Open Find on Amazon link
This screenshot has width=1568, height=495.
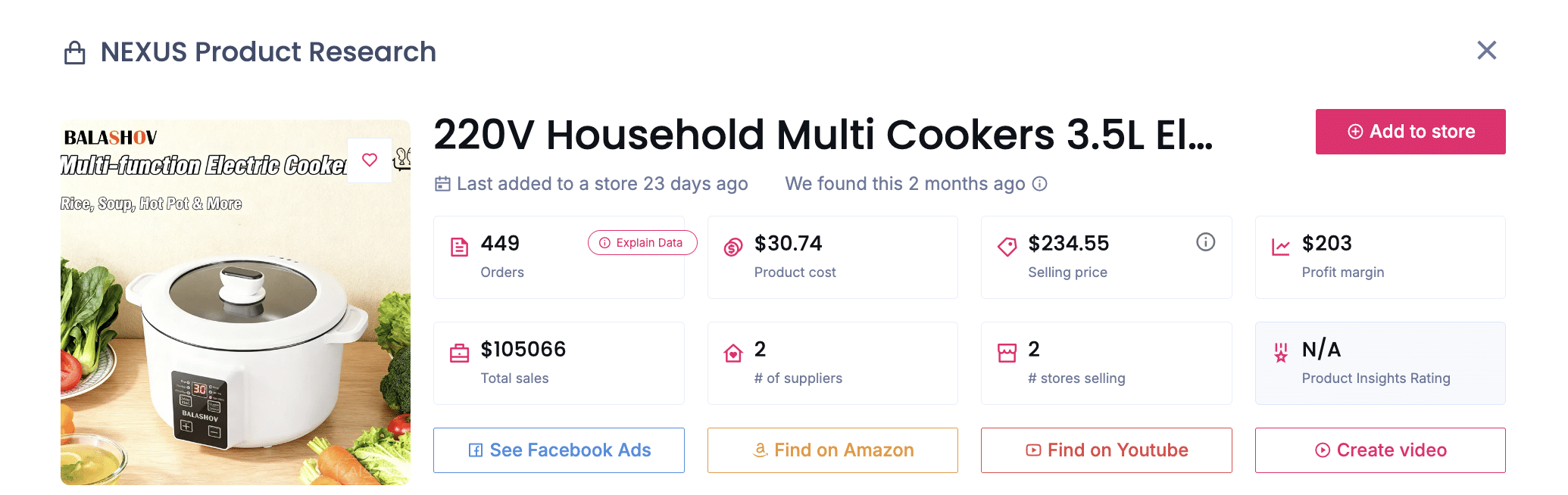pos(832,450)
